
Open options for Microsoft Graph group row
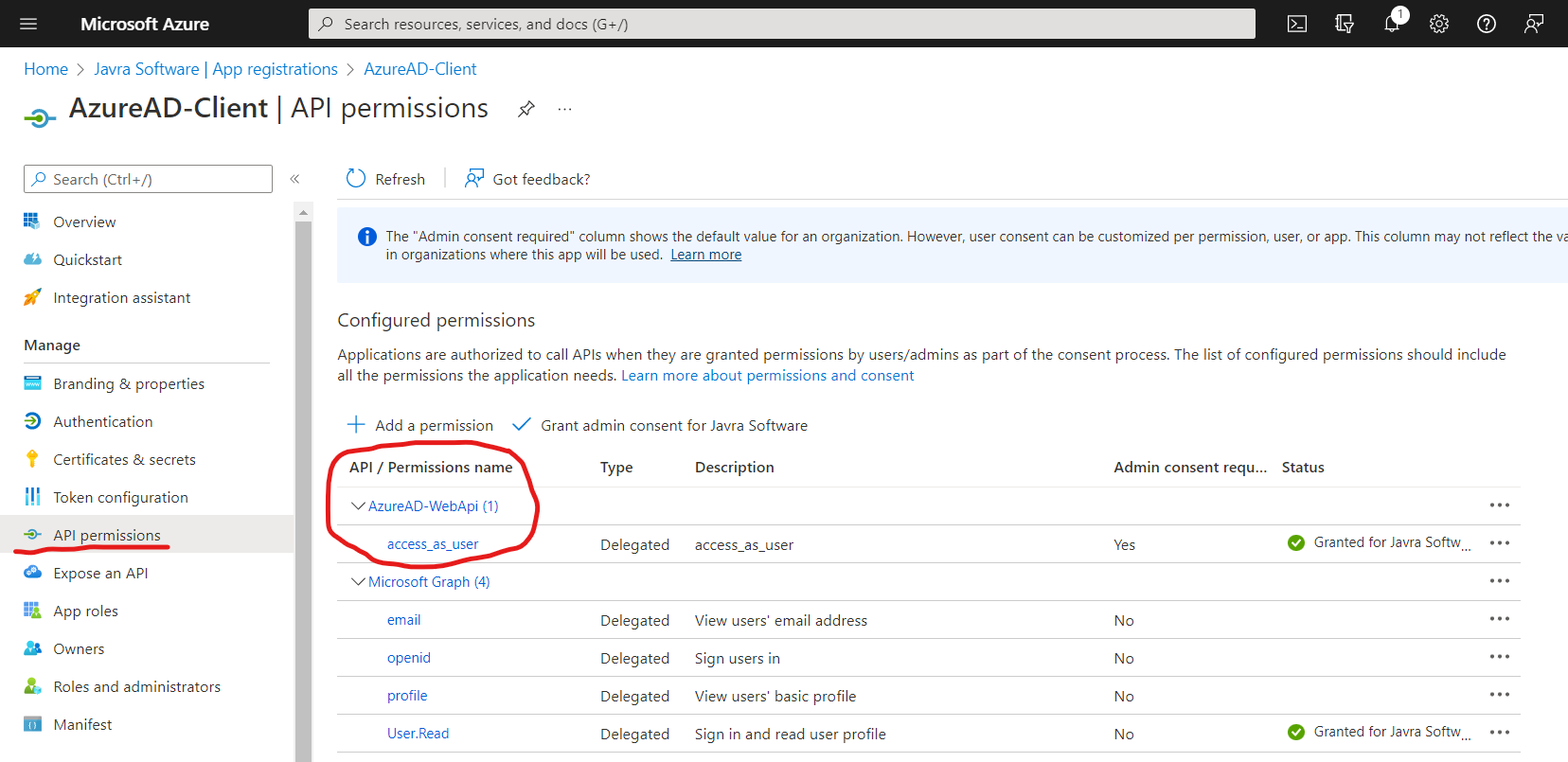click(1500, 581)
